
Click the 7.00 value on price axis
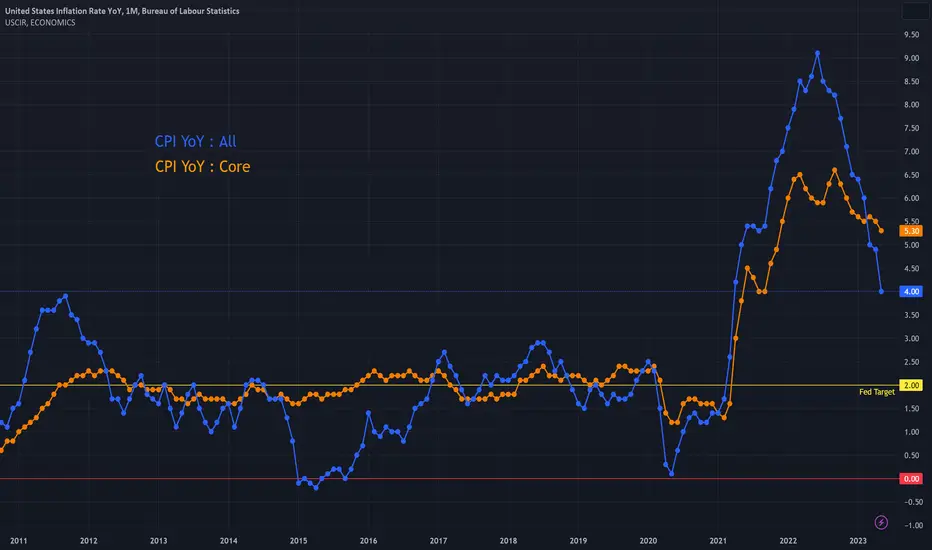(911, 152)
